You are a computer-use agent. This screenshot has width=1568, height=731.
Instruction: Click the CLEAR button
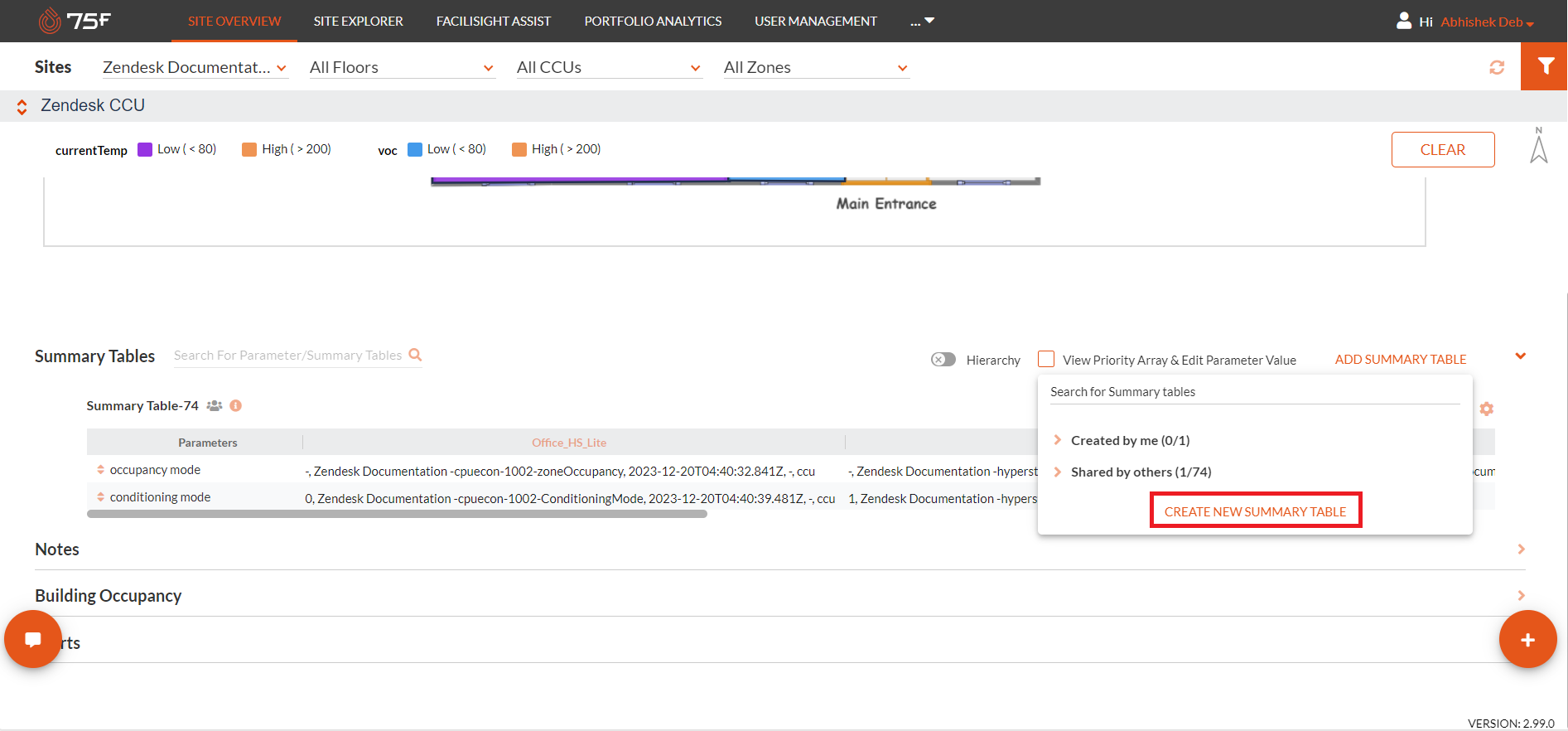pyautogui.click(x=1443, y=149)
